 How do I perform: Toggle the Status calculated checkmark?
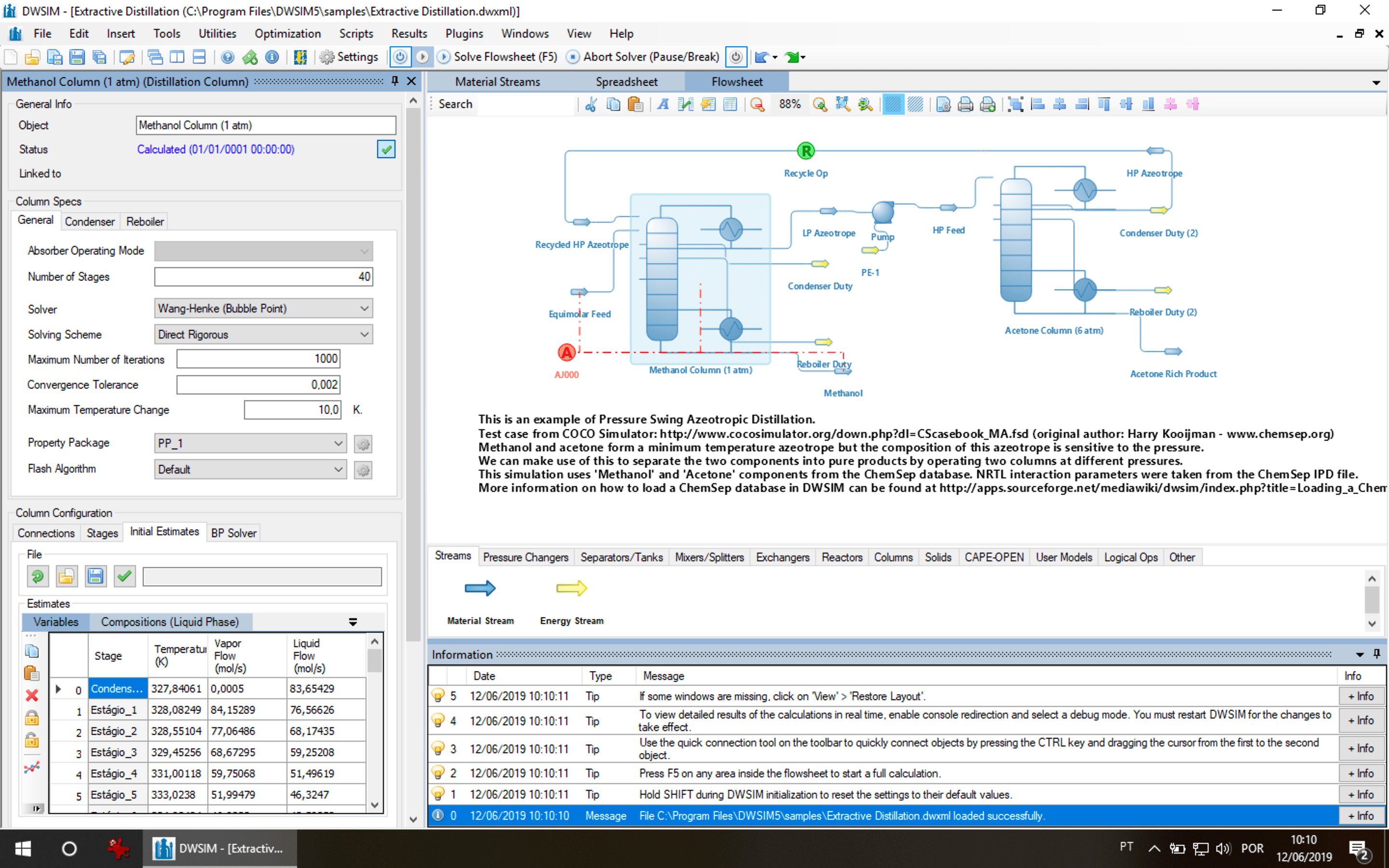pos(386,149)
